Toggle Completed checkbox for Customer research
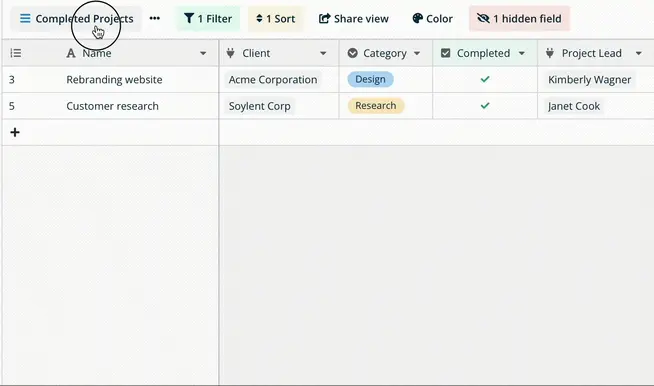The width and height of the screenshot is (654, 386). (x=485, y=106)
